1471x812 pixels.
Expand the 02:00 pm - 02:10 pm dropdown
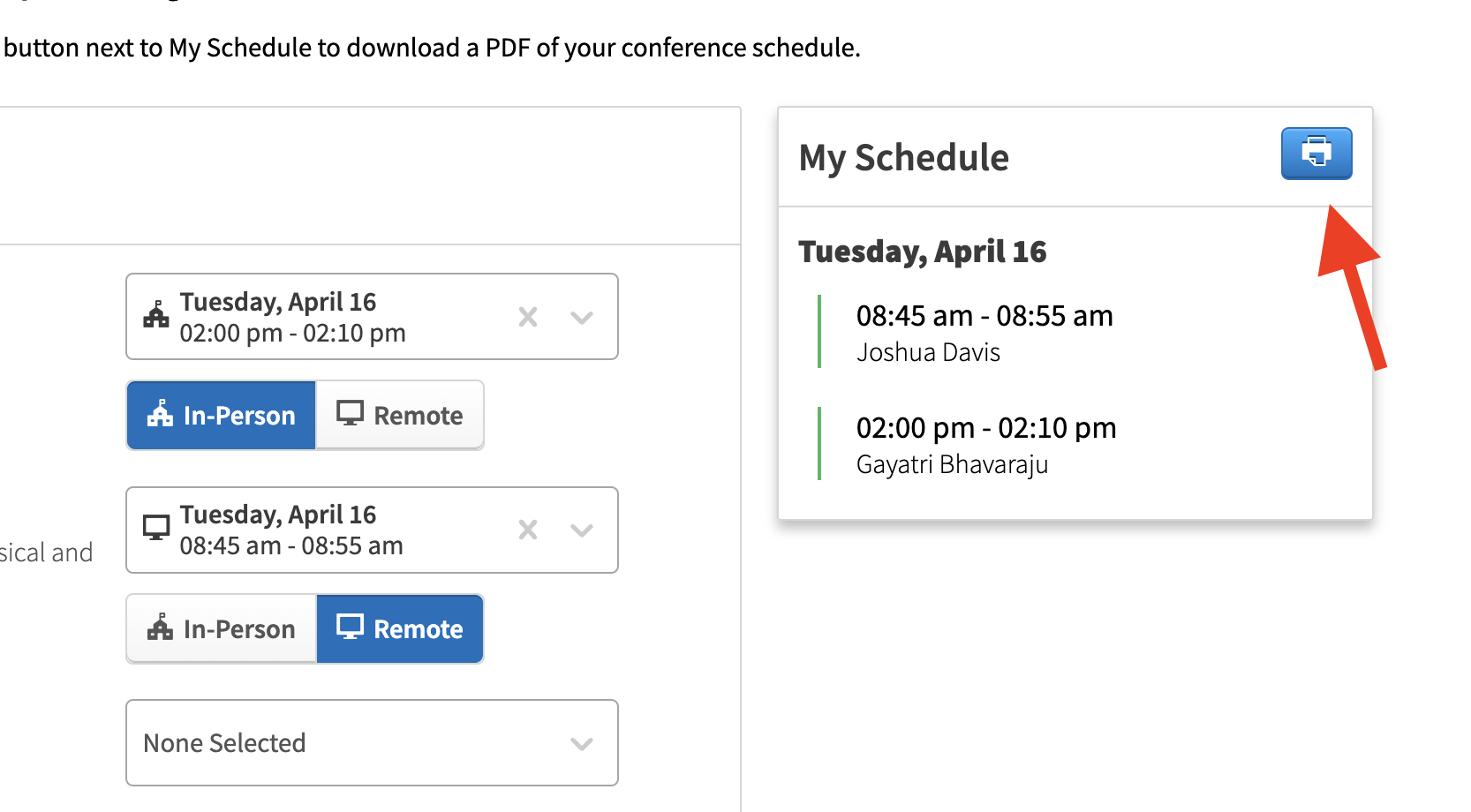[x=581, y=317]
